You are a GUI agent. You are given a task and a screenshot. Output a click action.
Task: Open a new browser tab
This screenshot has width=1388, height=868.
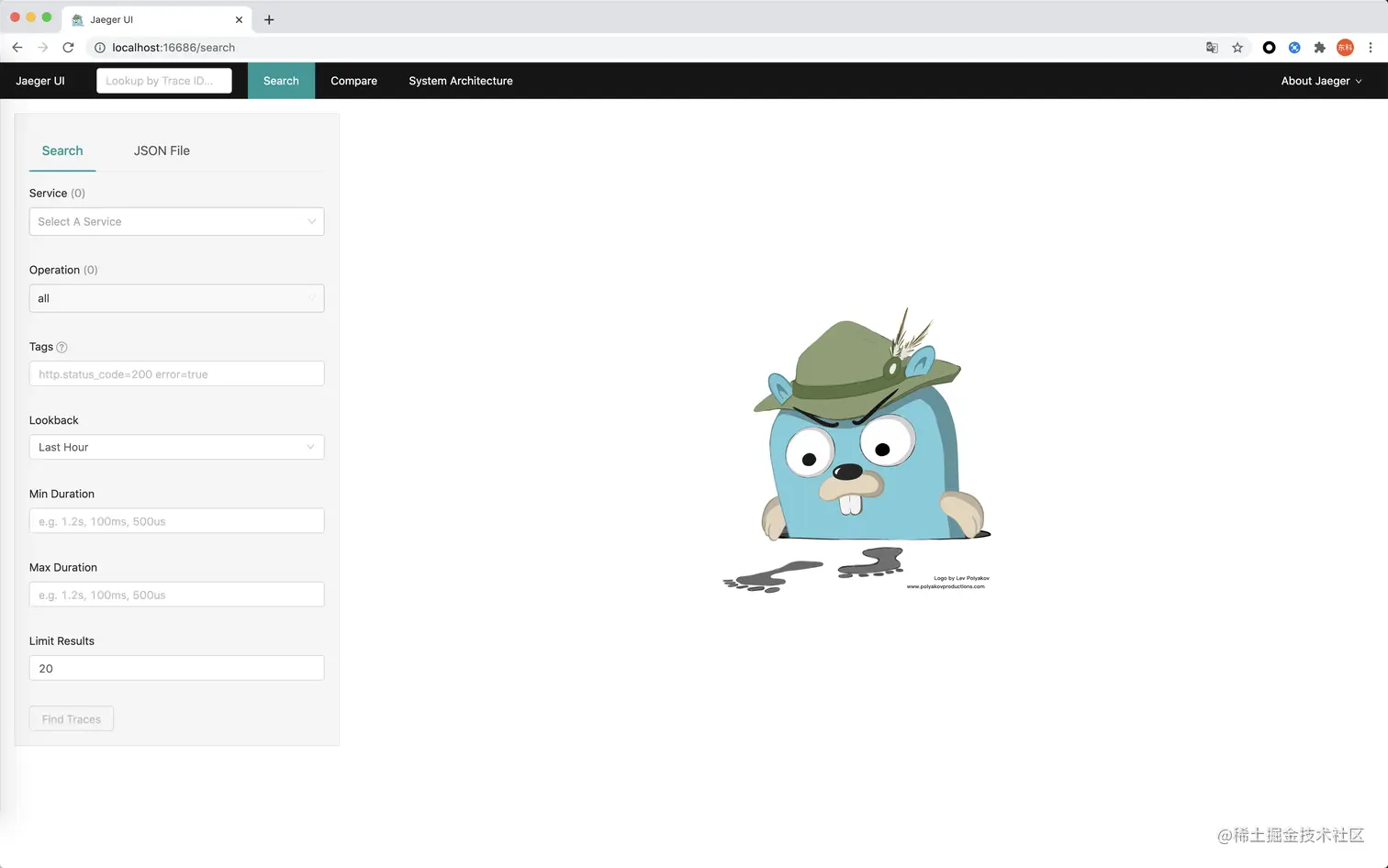269,19
